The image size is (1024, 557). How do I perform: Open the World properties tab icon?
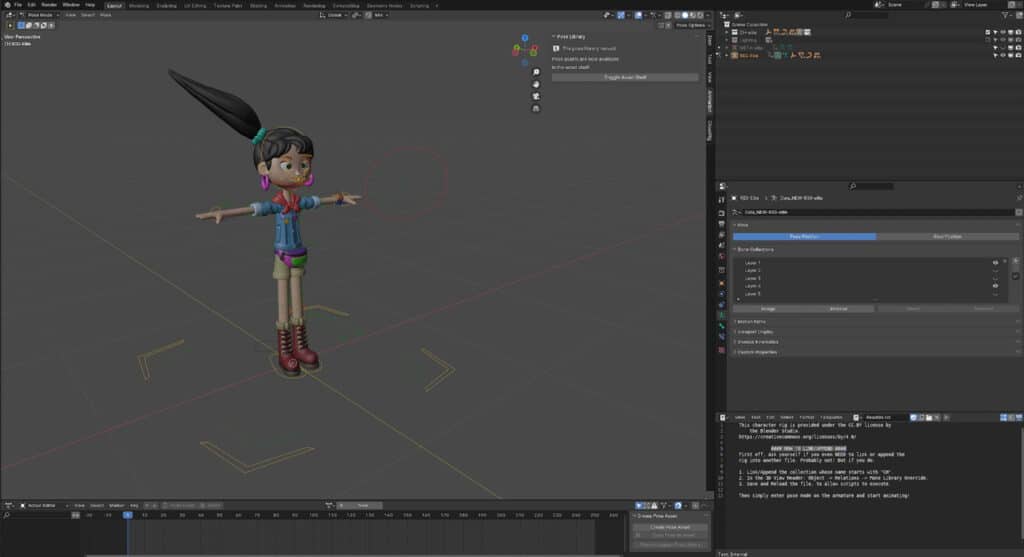722,257
